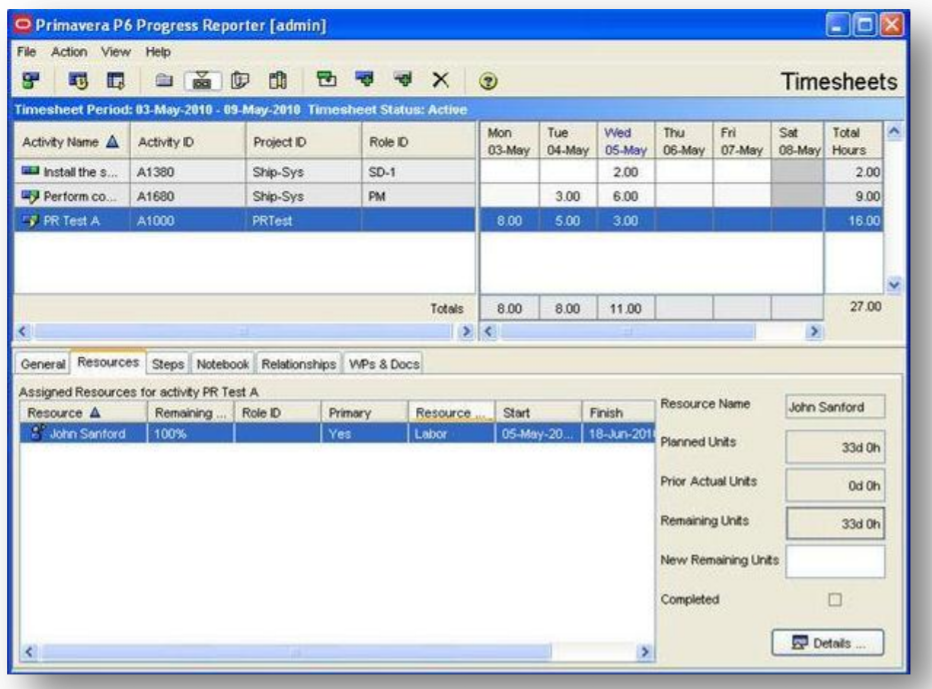Click the yellow help question icon
Screen dimensions: 932x689
tap(488, 81)
